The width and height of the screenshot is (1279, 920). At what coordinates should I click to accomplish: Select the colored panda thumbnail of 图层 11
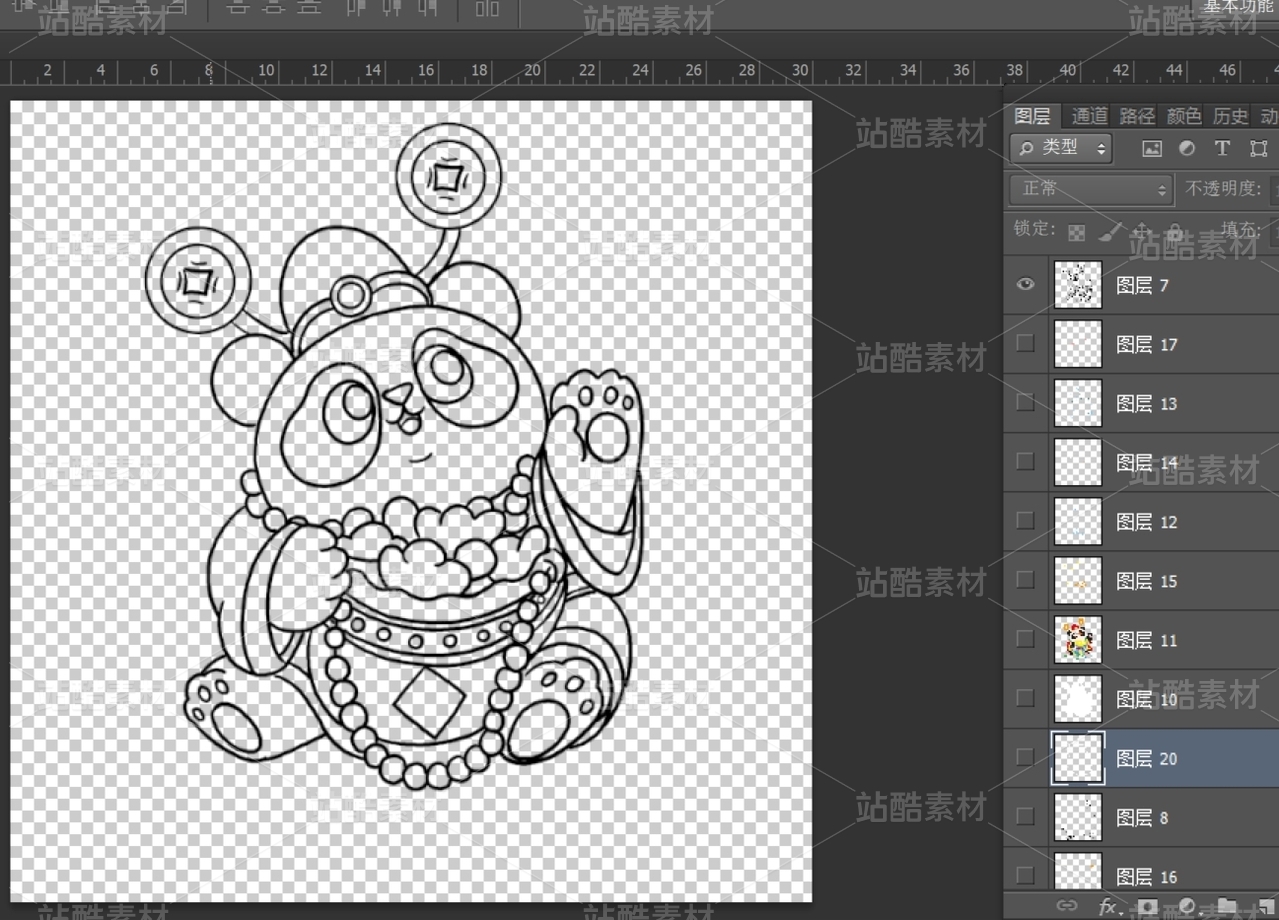tap(1078, 639)
